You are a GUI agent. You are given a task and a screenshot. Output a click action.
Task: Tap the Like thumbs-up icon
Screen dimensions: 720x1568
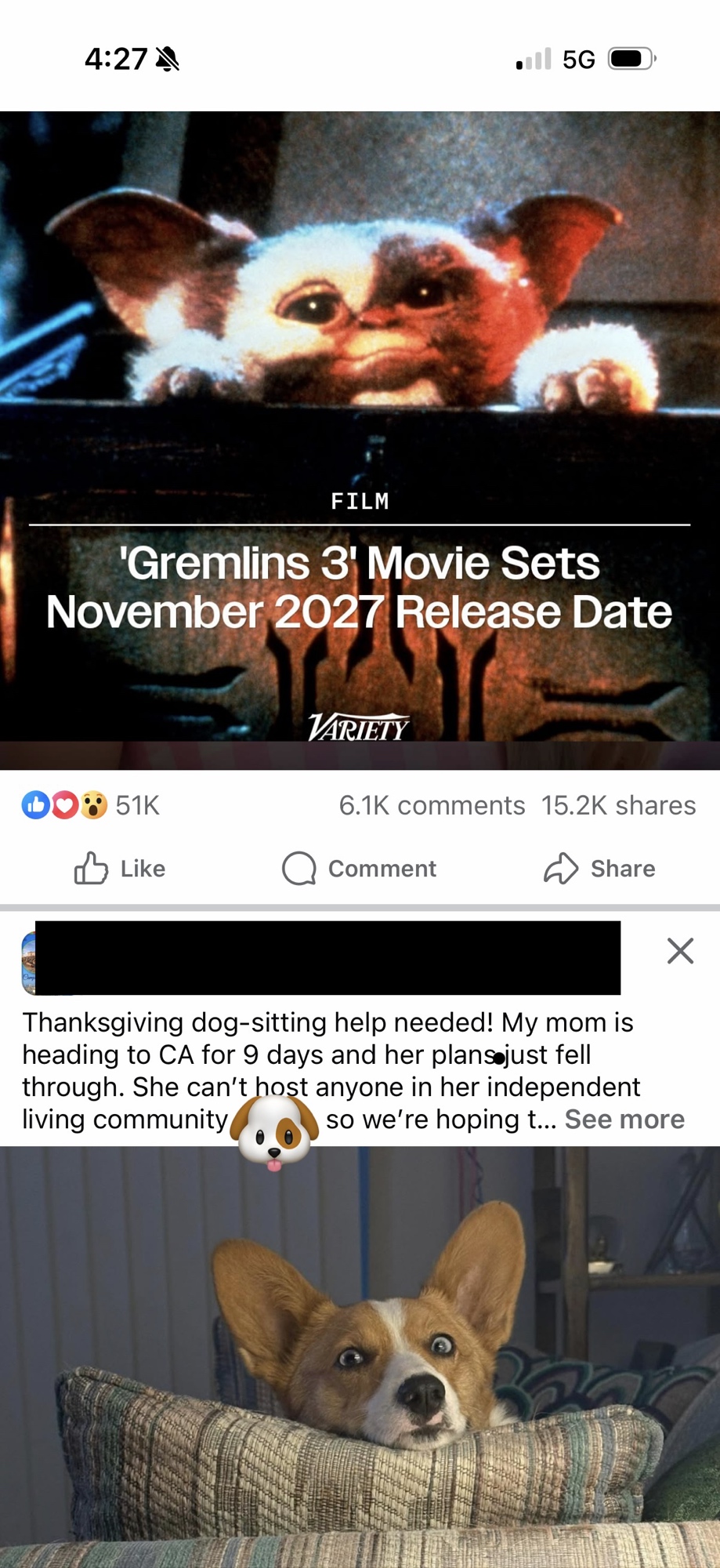click(91, 868)
